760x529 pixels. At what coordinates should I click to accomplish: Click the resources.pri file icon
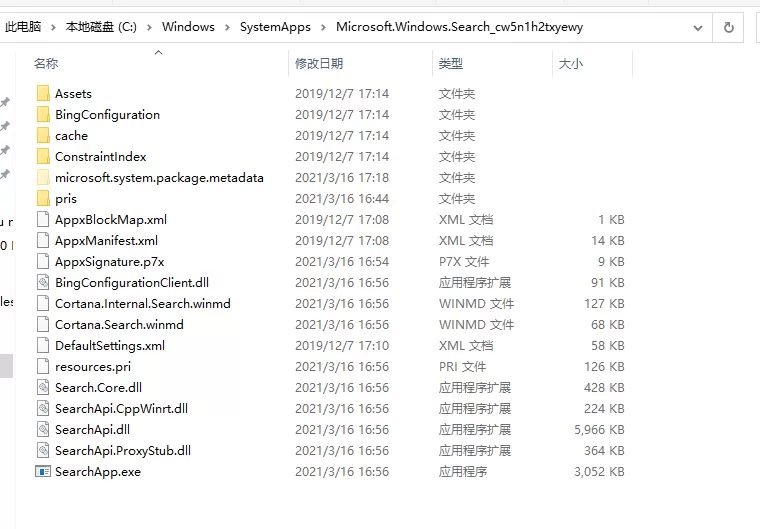[43, 367]
